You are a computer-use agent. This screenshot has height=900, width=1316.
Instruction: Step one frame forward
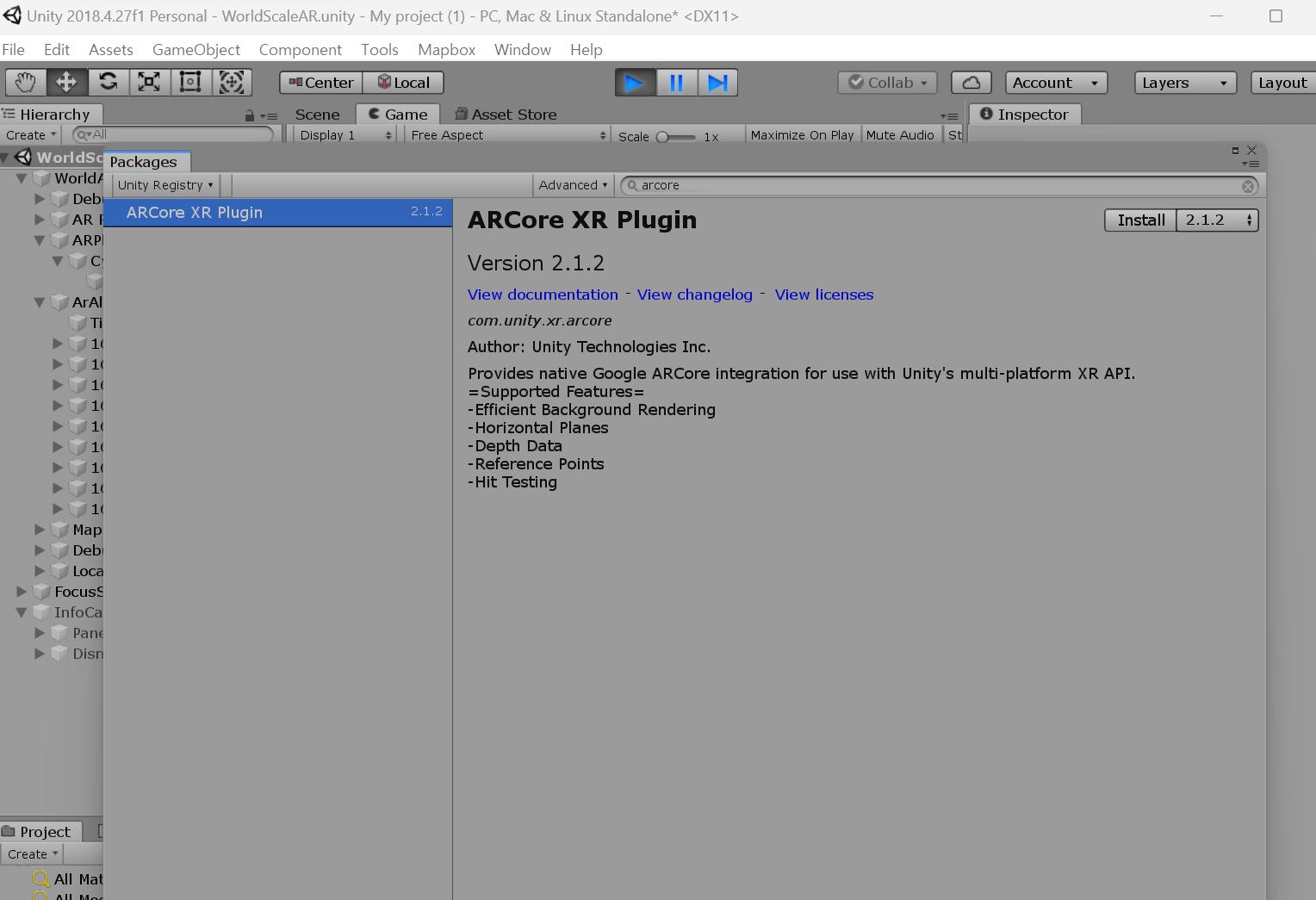(x=717, y=83)
